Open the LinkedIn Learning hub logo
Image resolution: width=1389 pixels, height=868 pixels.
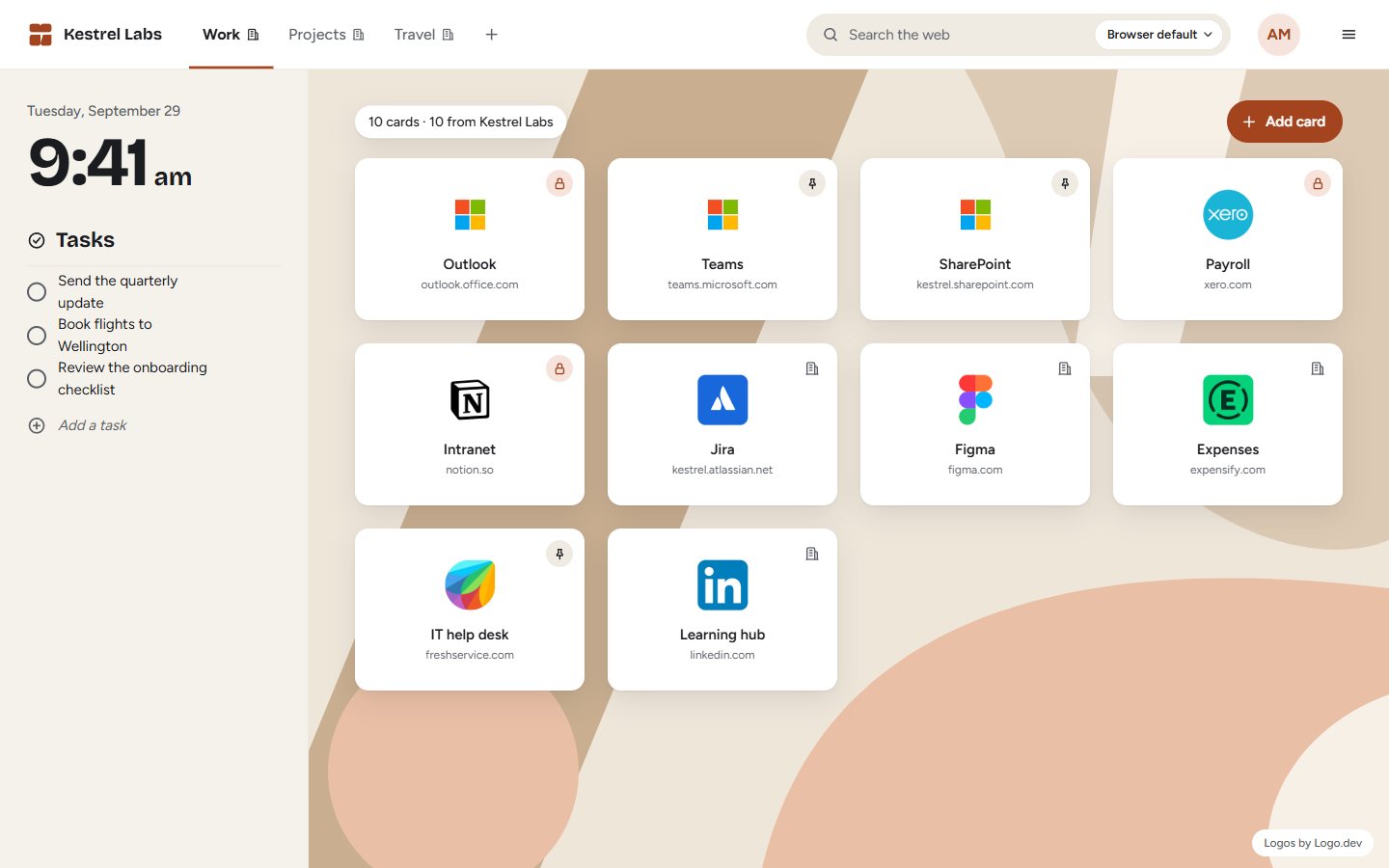[722, 585]
